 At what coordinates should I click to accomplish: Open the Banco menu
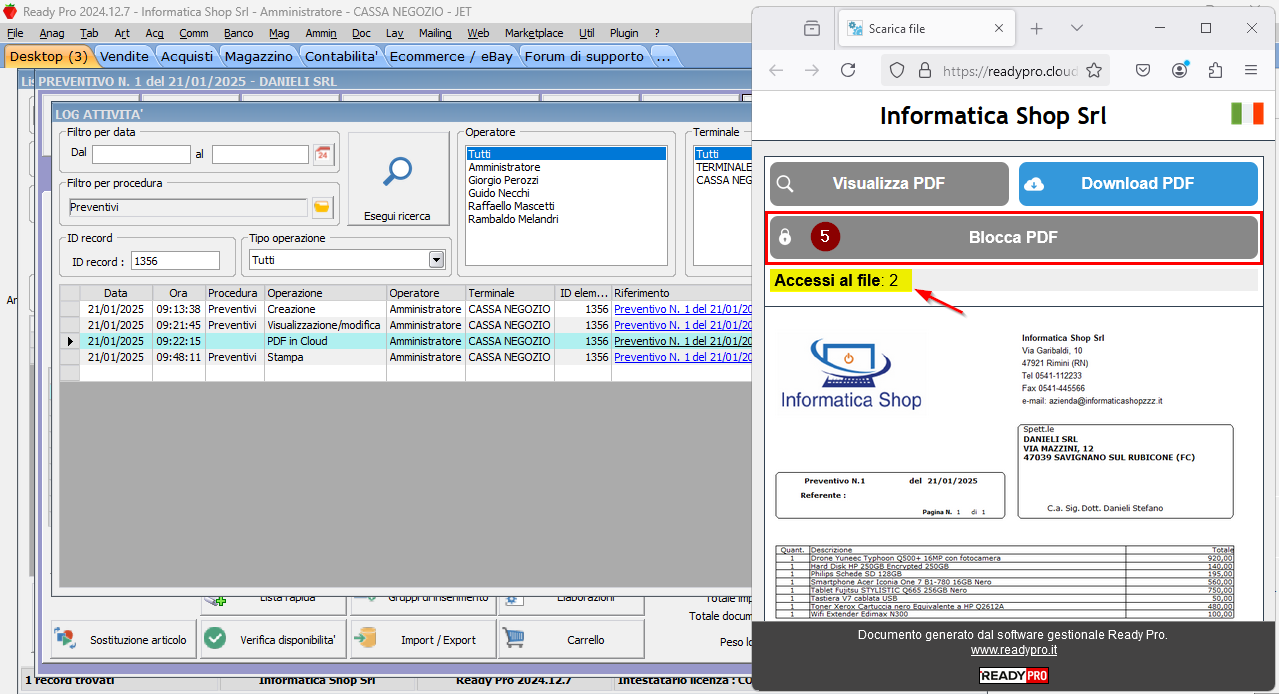[238, 33]
